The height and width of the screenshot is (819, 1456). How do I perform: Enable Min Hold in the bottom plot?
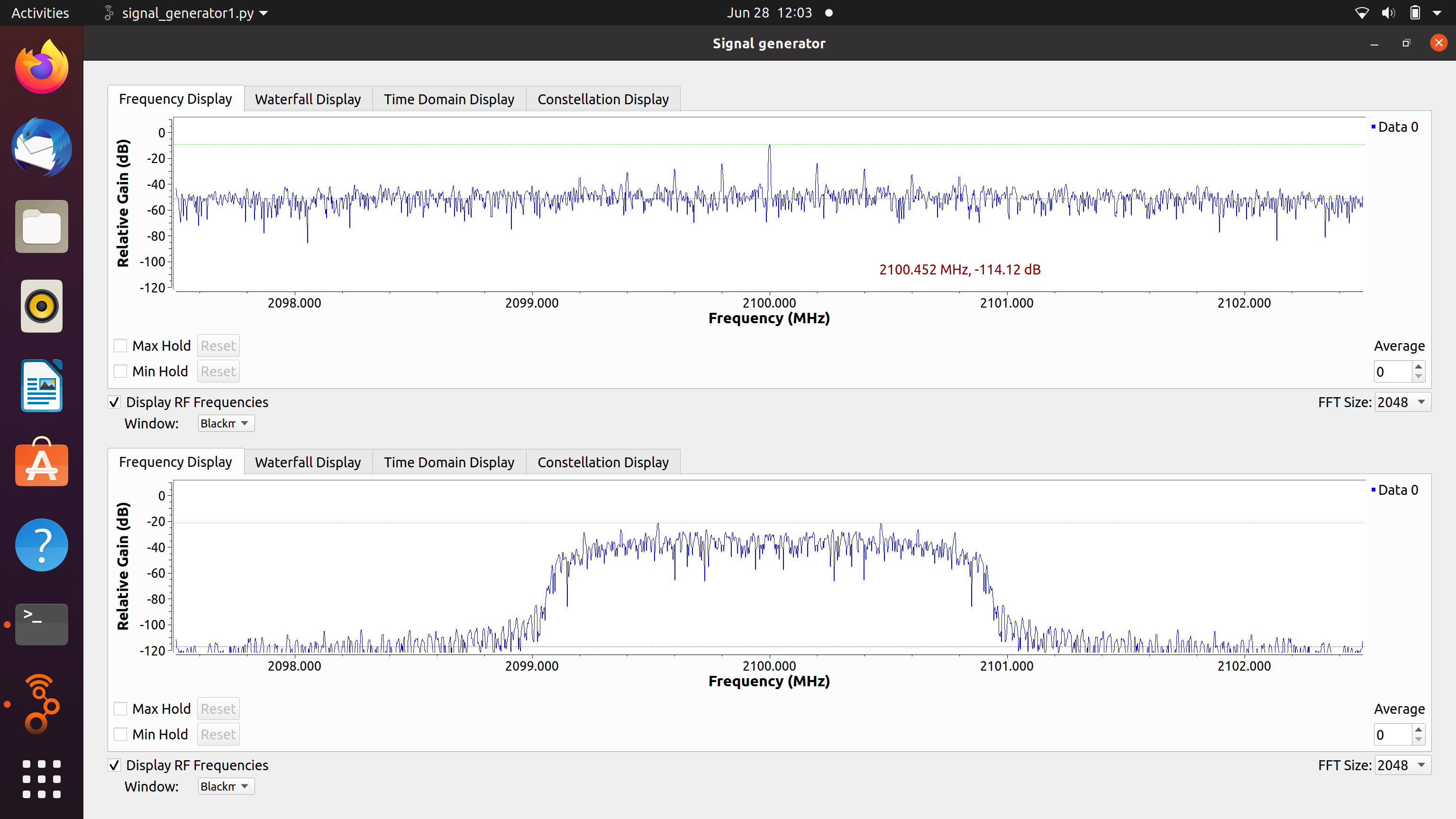click(x=120, y=734)
